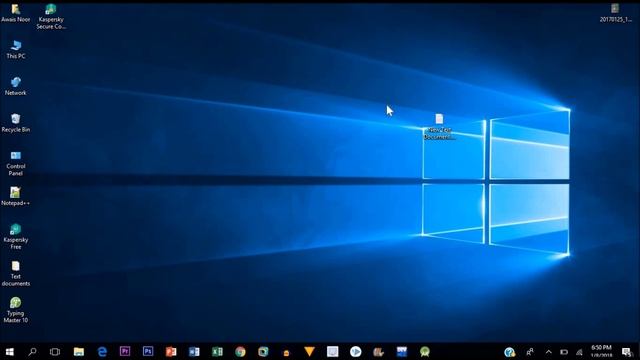Launch Adobe Photoshop from taskbar

click(x=148, y=351)
